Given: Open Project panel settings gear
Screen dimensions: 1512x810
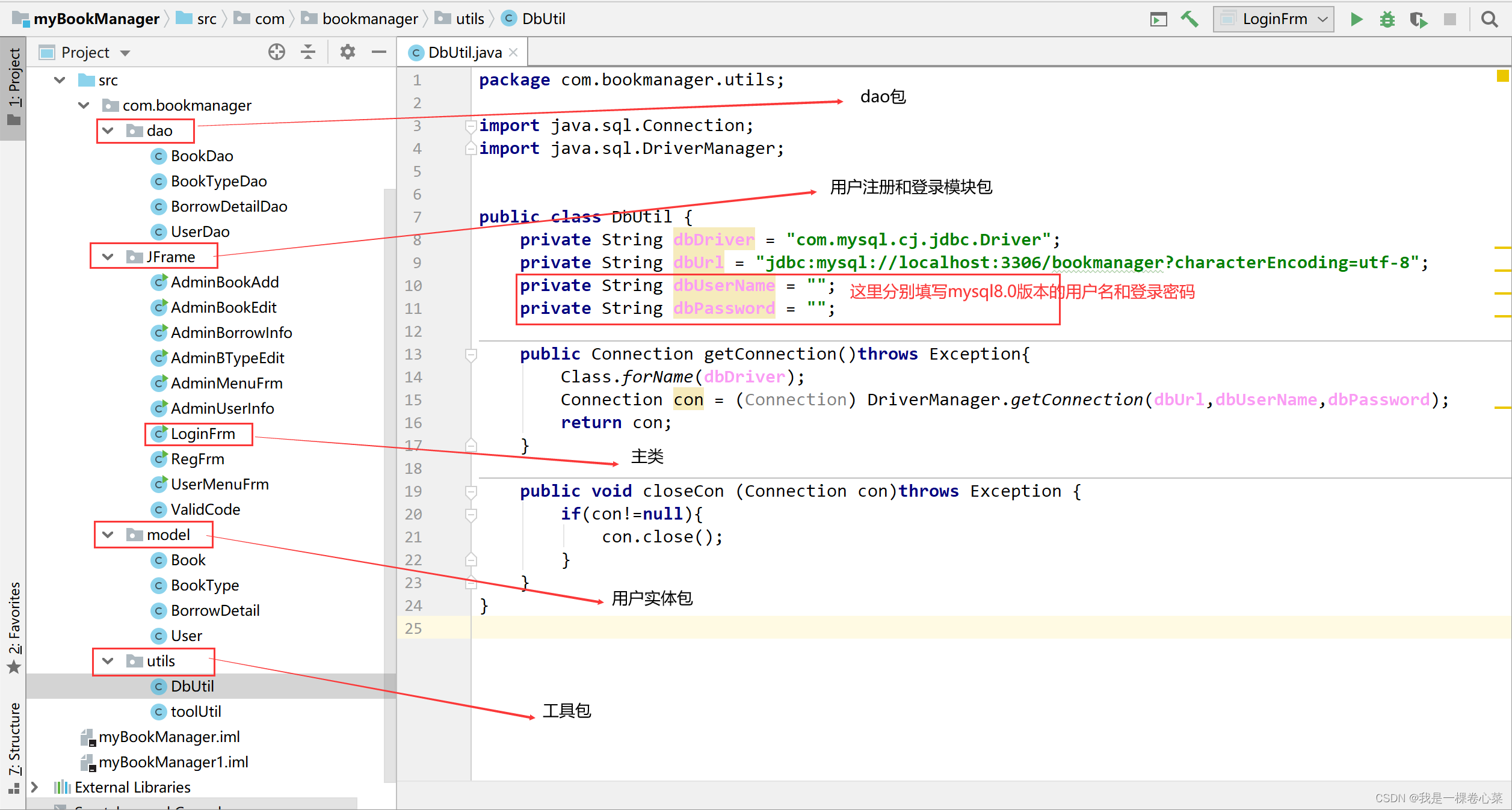Looking at the screenshot, I should [347, 52].
